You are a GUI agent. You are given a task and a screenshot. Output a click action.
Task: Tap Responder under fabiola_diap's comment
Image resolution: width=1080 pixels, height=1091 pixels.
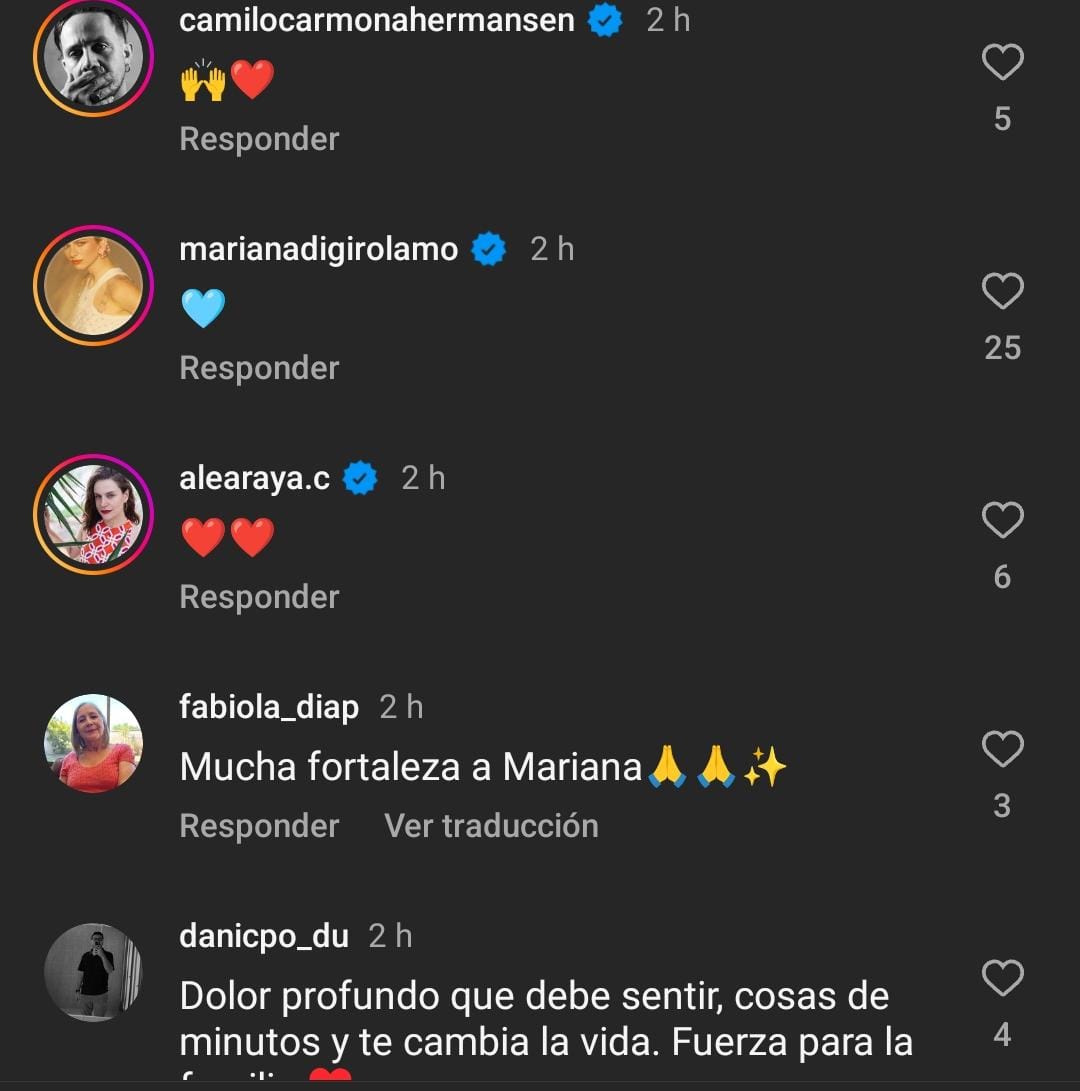[x=259, y=826]
